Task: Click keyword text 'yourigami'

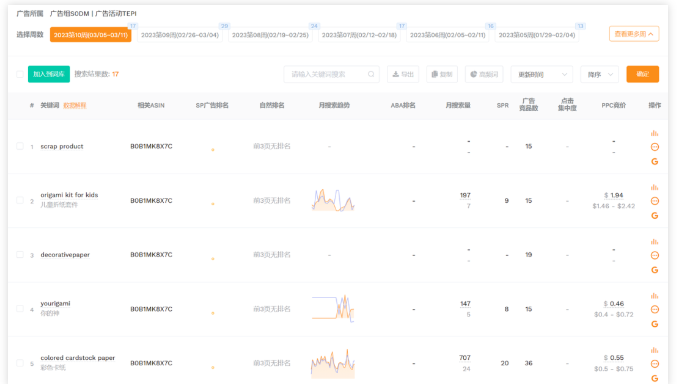Action: tap(55, 303)
